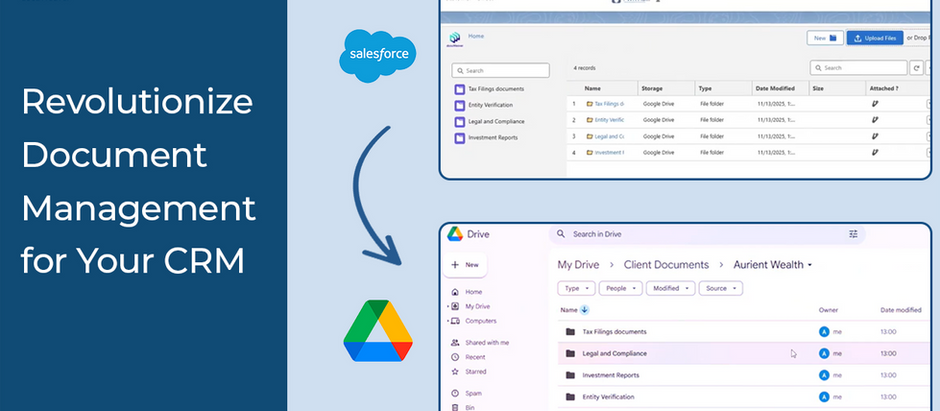
Task: Go to Client Documents in the breadcrumb path
Action: point(666,265)
